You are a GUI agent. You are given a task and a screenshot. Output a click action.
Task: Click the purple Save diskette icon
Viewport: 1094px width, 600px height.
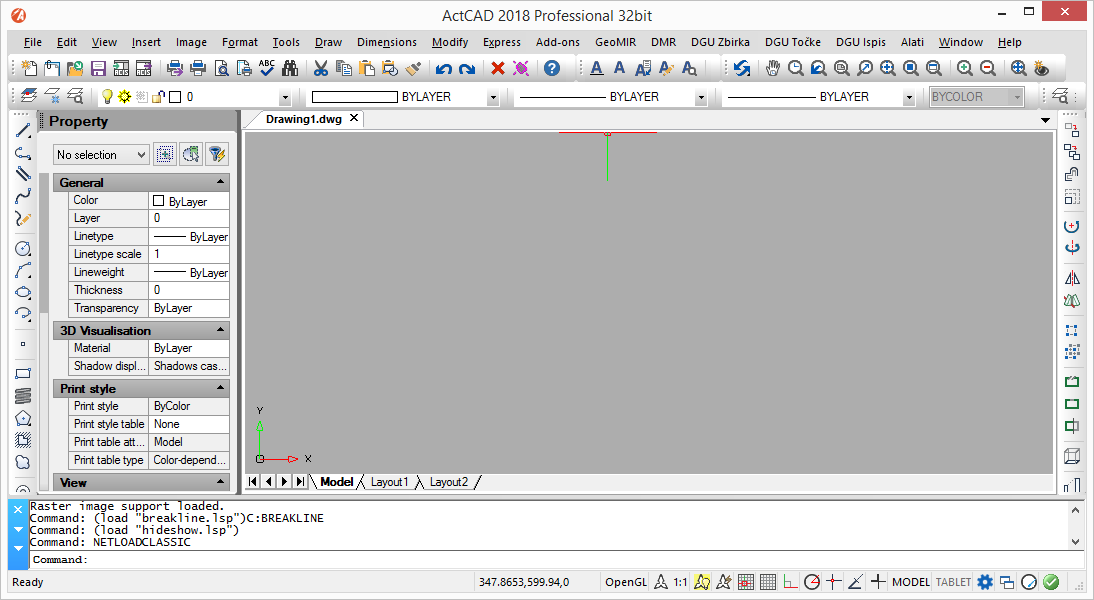pos(98,68)
